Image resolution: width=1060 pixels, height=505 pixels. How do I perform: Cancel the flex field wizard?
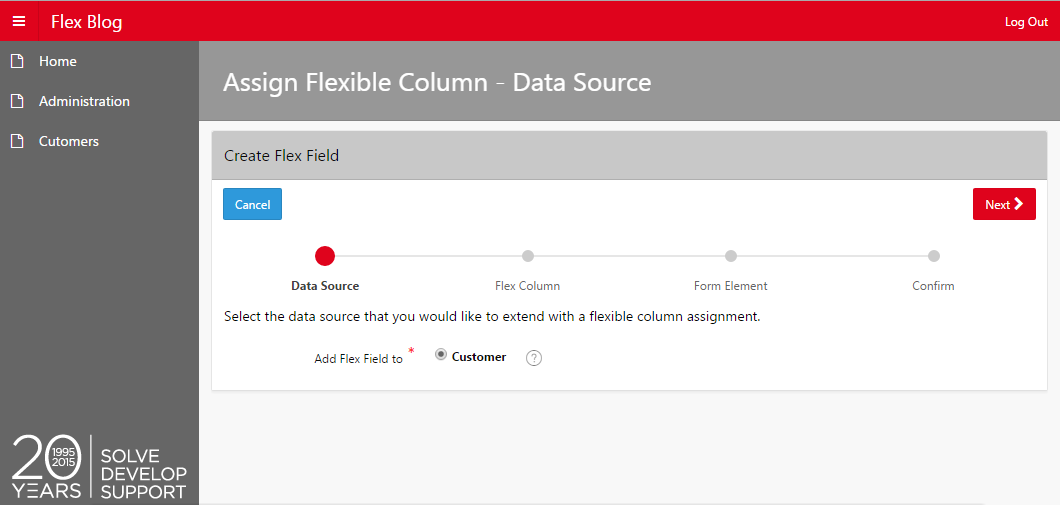click(x=252, y=204)
